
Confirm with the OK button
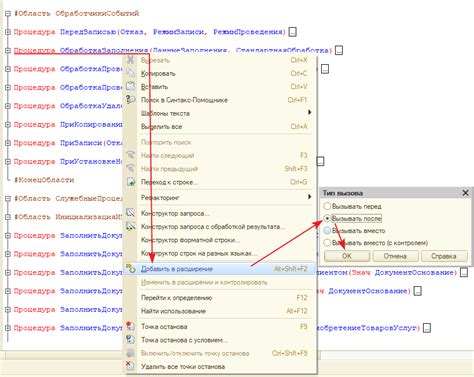pyautogui.click(x=347, y=256)
